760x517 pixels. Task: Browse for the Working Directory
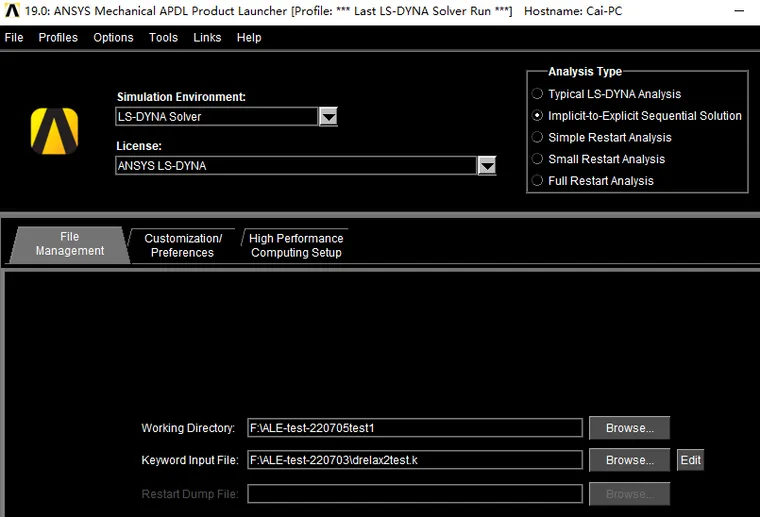pyautogui.click(x=630, y=428)
